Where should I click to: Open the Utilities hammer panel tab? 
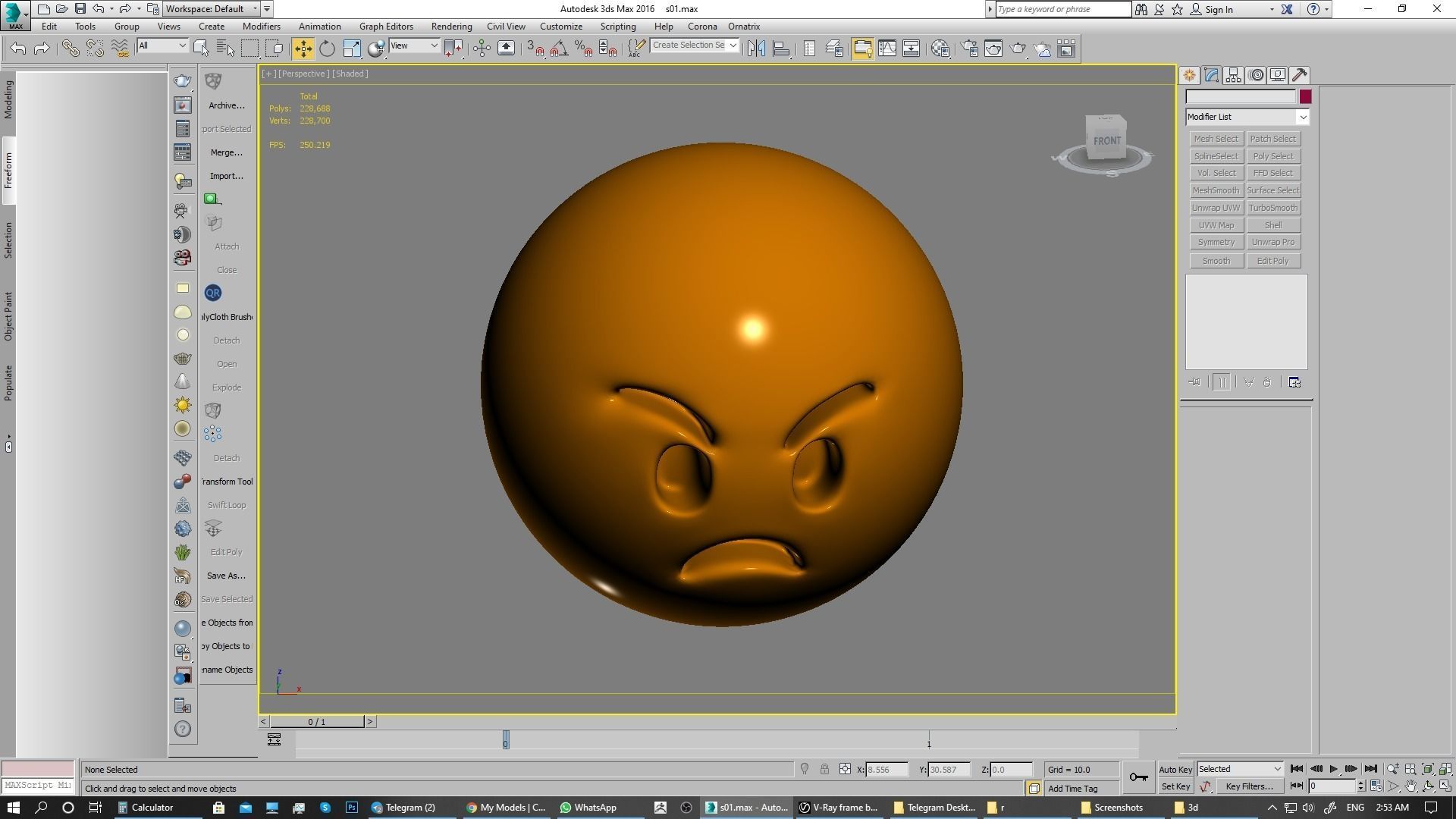click(x=1300, y=75)
